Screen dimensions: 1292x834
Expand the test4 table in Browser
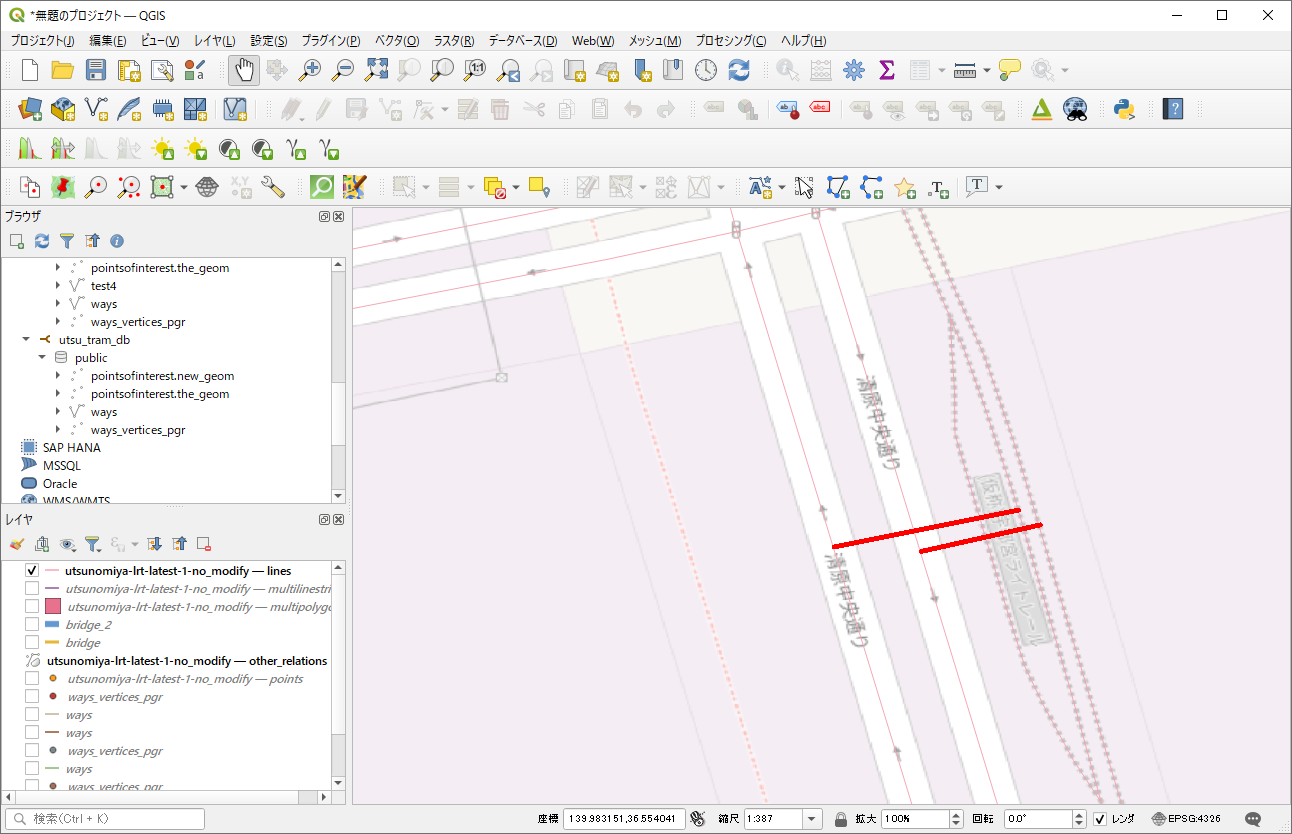pos(58,286)
